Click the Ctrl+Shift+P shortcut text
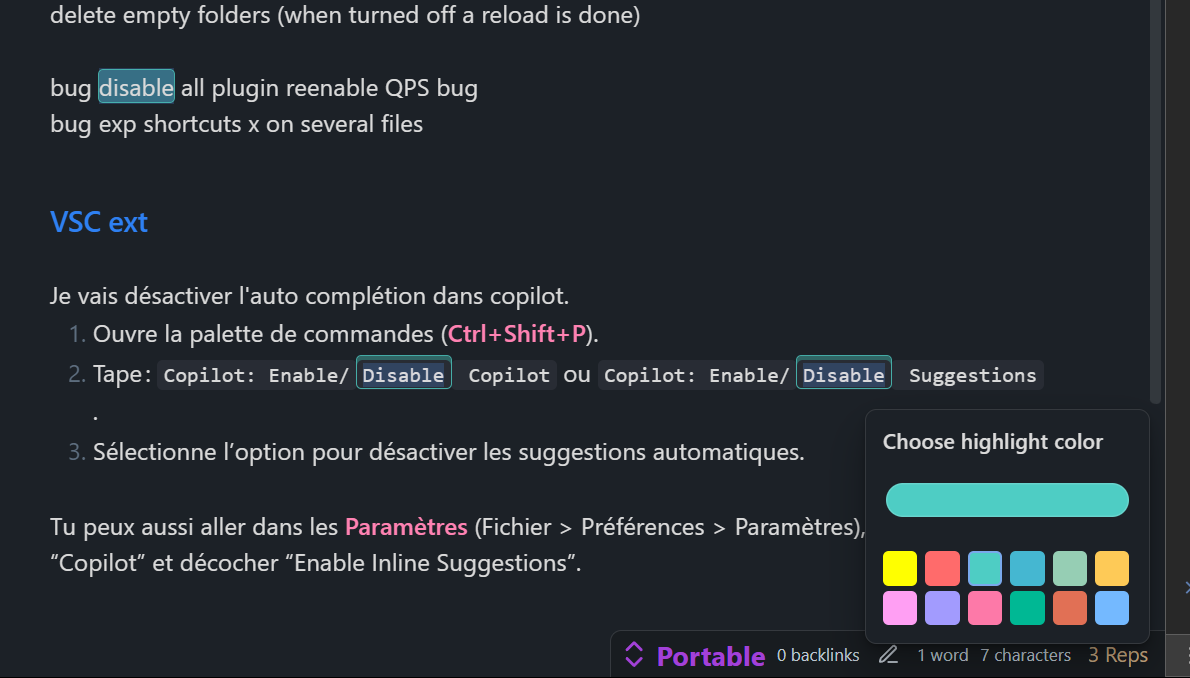 coord(515,333)
